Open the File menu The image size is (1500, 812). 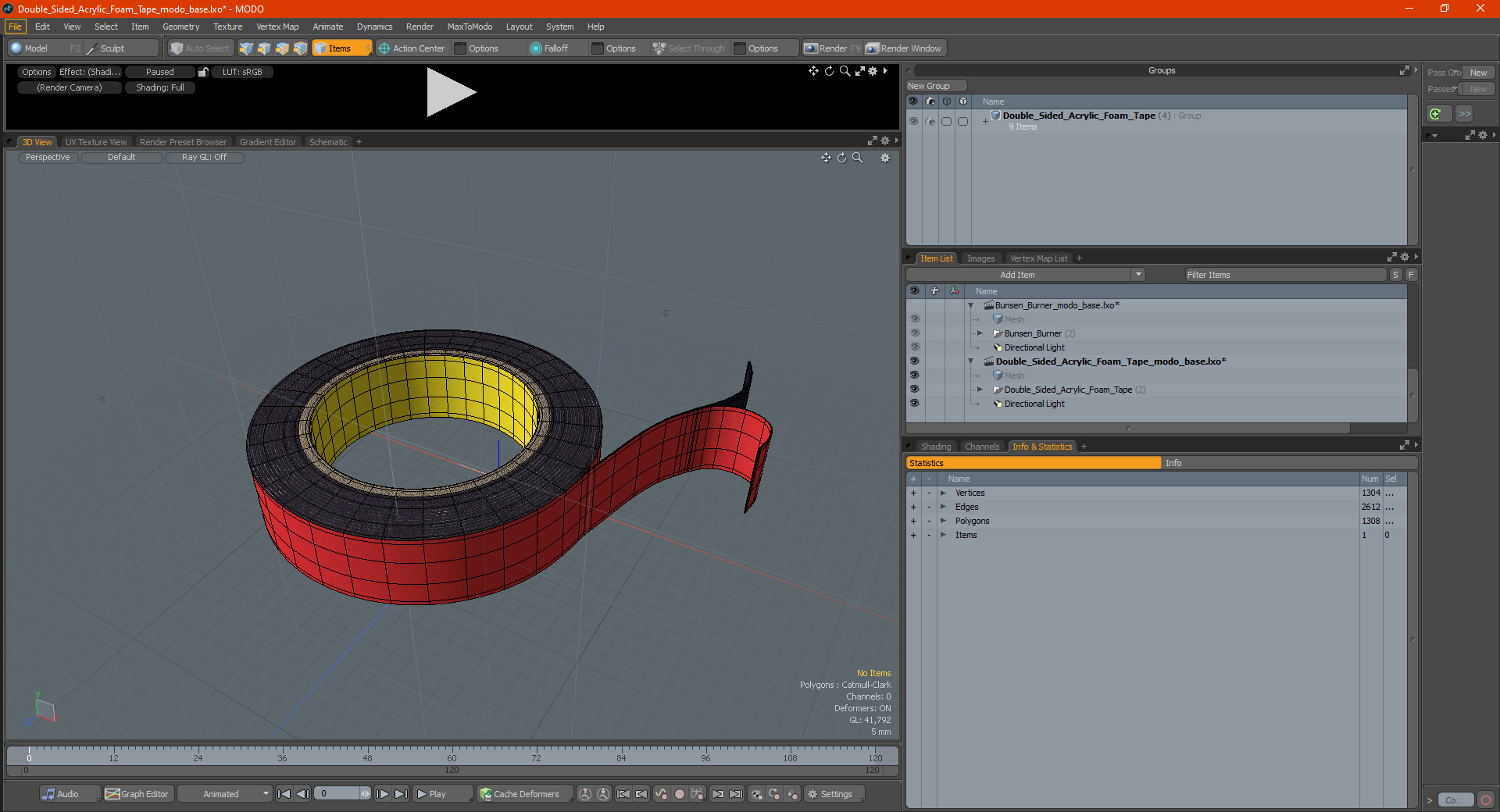pyautogui.click(x=15, y=27)
